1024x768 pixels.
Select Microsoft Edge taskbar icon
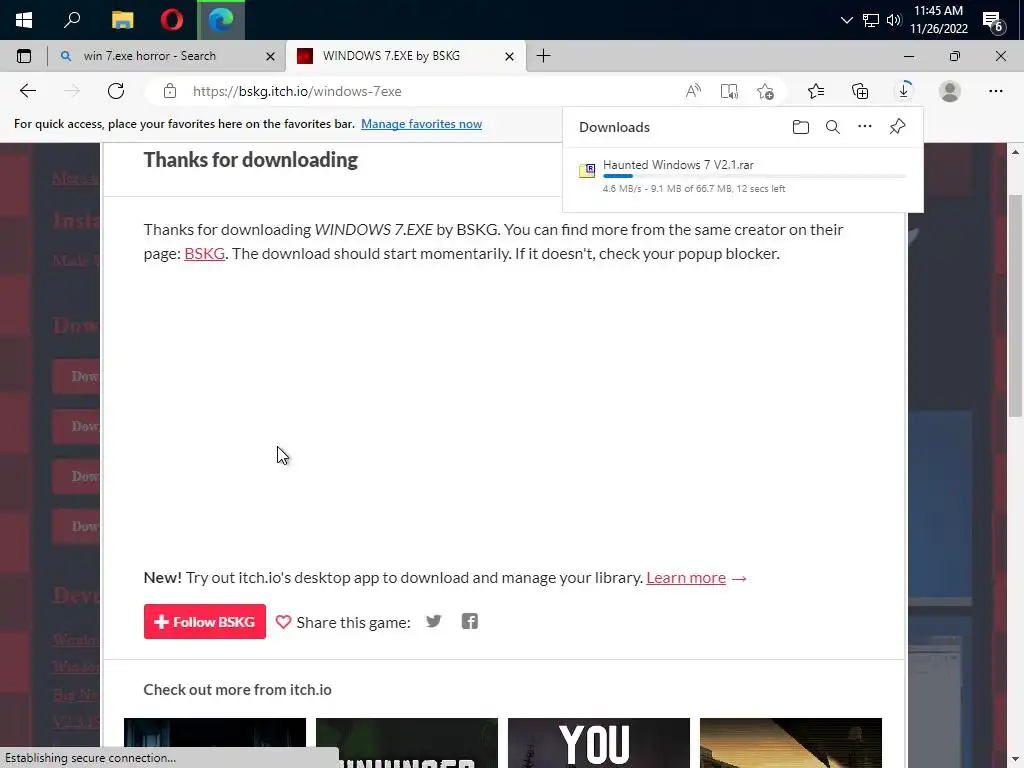[221, 20]
